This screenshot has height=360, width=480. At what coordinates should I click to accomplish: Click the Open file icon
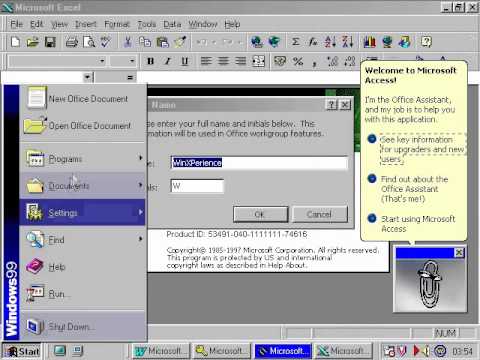[33, 42]
